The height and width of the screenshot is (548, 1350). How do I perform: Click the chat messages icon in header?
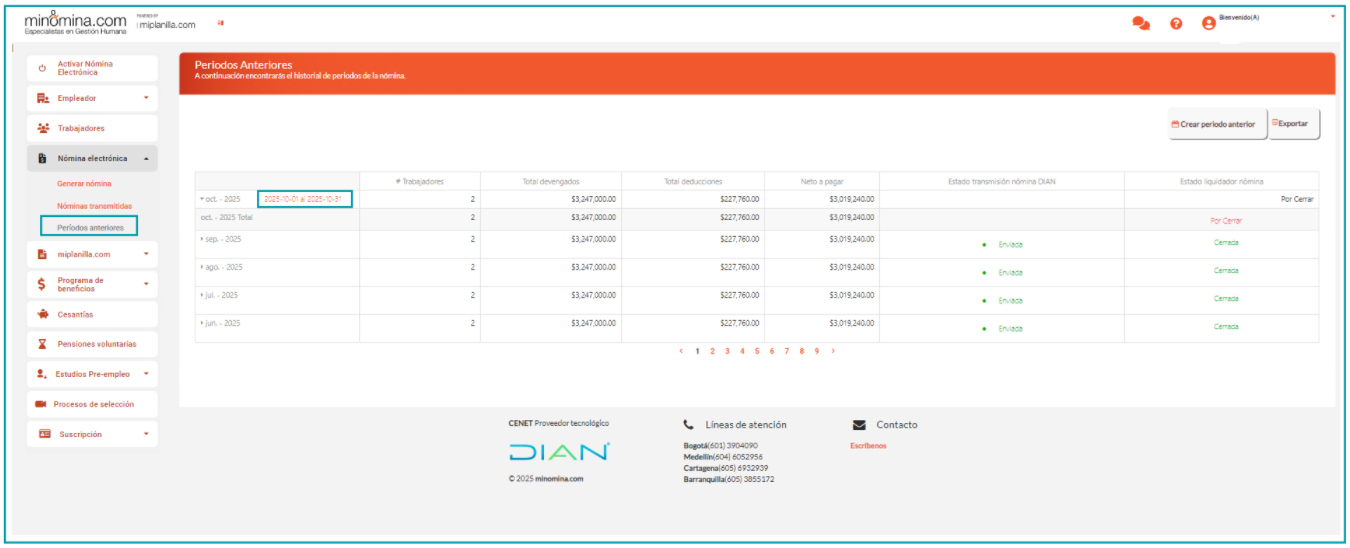pyautogui.click(x=1141, y=24)
